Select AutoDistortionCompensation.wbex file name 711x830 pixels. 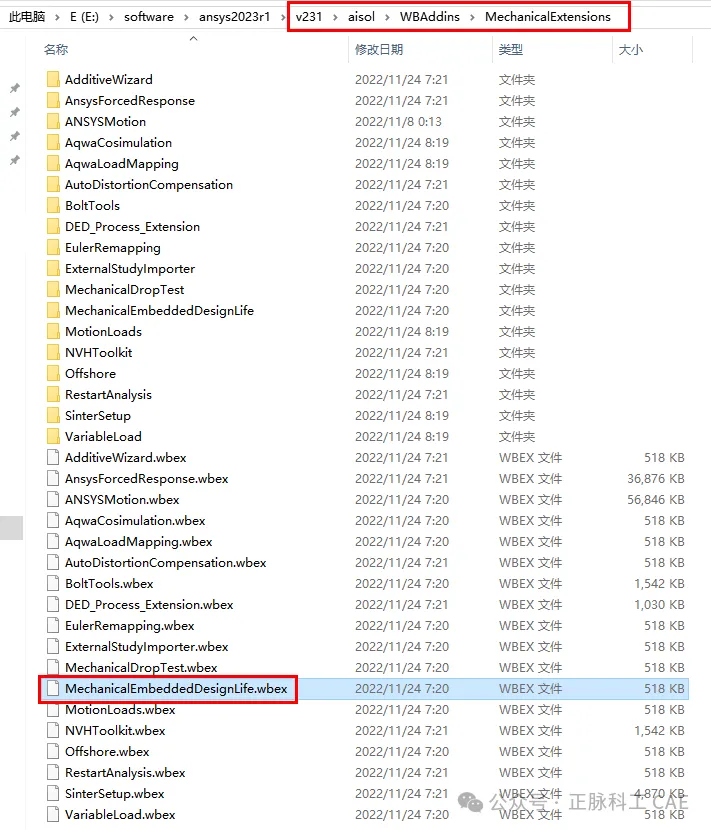tap(166, 563)
